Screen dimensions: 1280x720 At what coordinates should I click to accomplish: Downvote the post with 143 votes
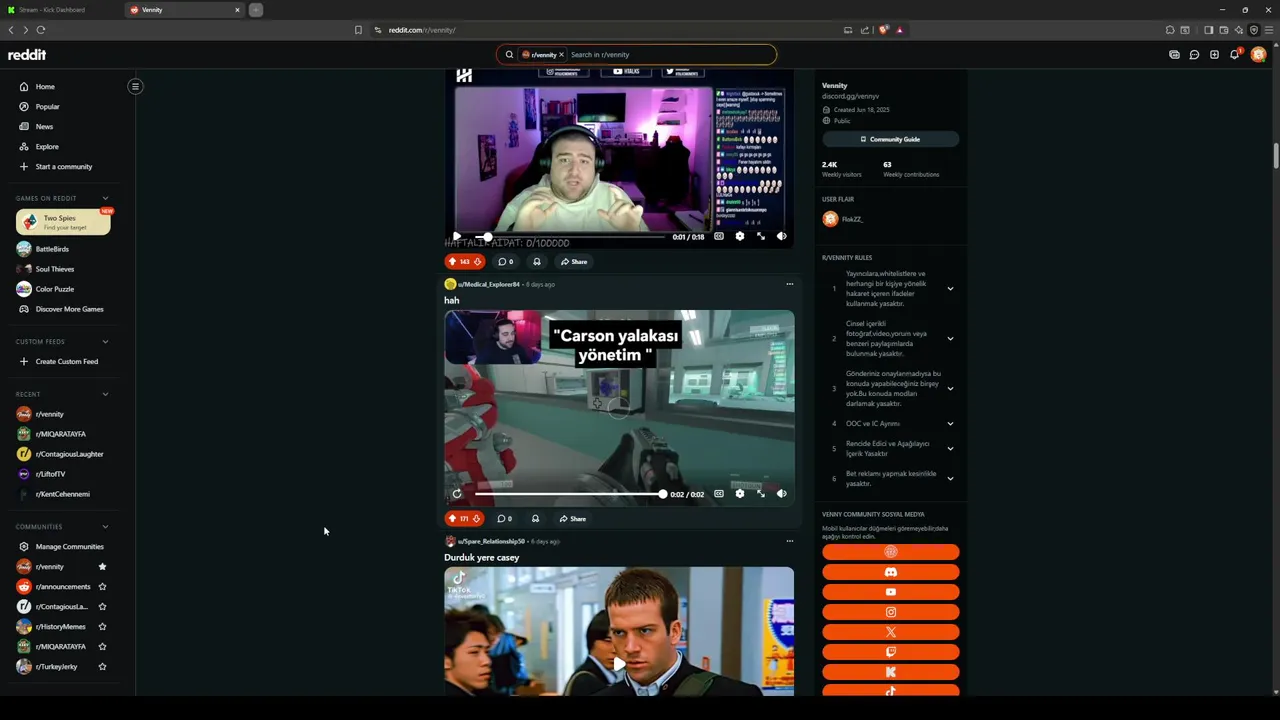click(x=477, y=262)
